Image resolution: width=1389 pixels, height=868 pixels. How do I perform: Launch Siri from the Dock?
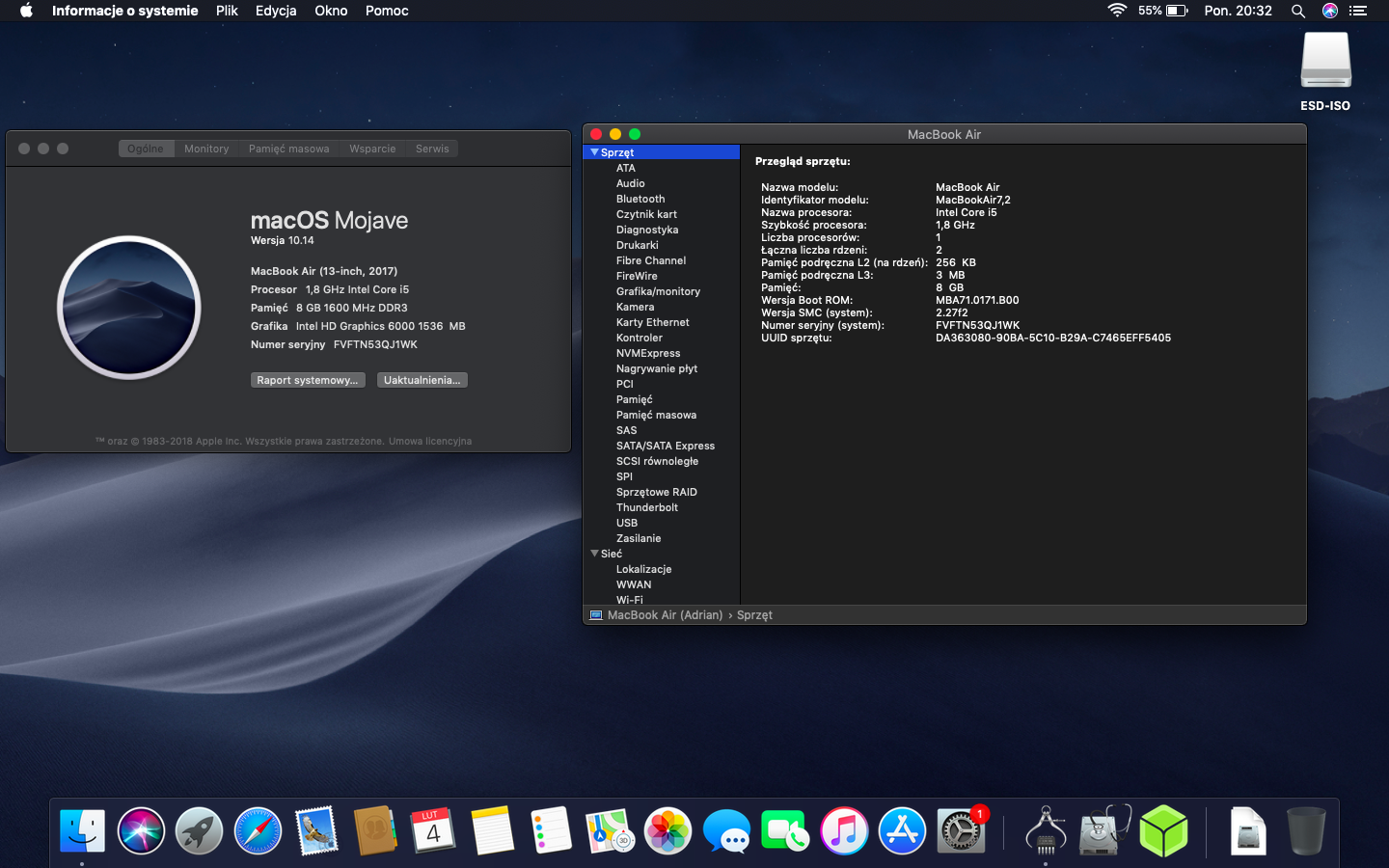141,830
